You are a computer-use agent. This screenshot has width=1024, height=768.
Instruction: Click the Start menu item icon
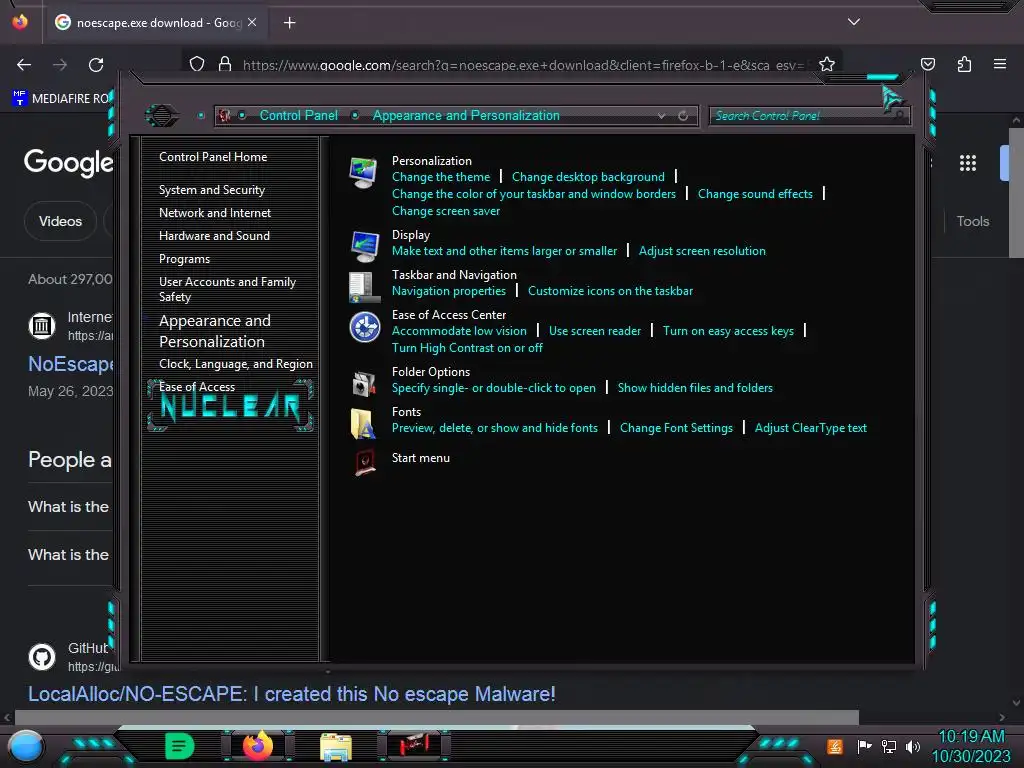coord(364,463)
